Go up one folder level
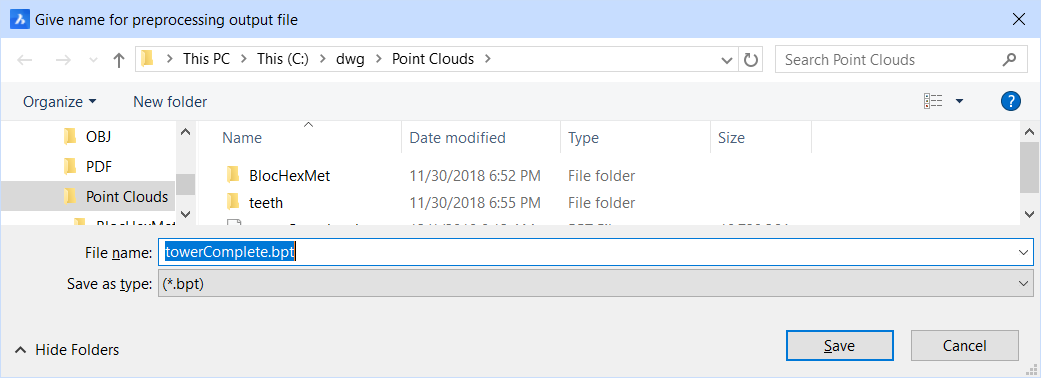Image resolution: width=1041 pixels, height=378 pixels. pyautogui.click(x=119, y=60)
